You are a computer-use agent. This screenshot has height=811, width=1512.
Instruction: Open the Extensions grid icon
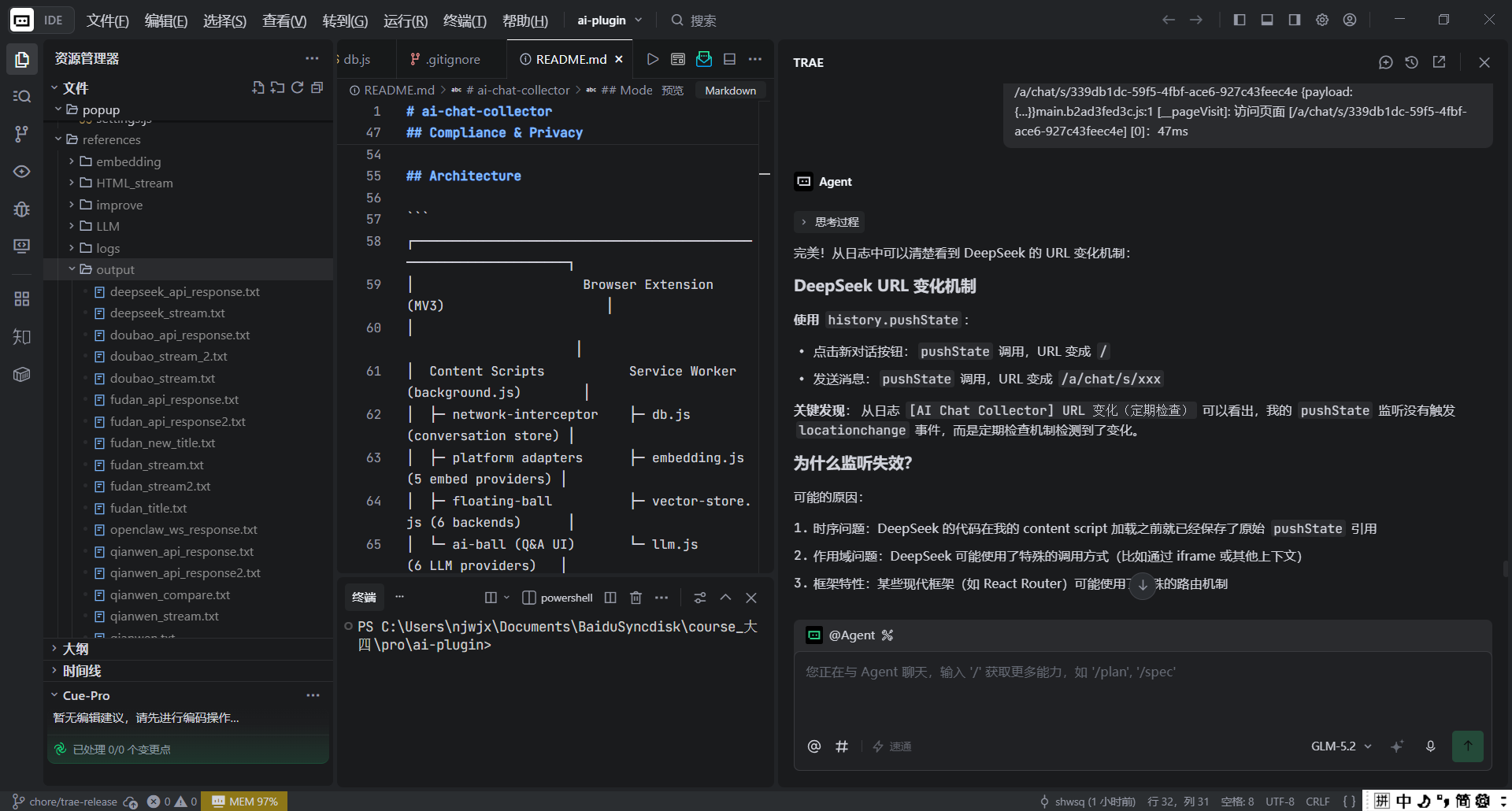pos(22,299)
